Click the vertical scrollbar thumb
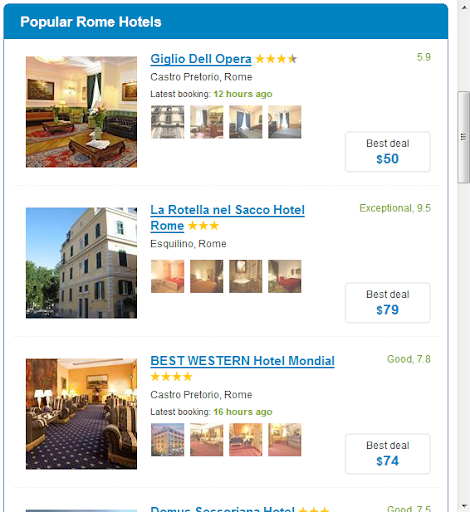This screenshot has height=512, width=470. [x=464, y=137]
